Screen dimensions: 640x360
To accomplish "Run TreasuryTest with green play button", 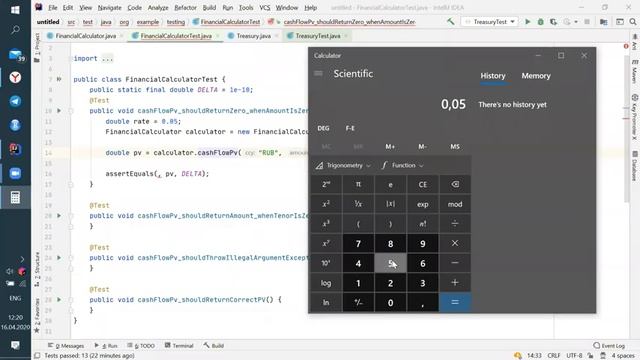I will tap(527, 22).
